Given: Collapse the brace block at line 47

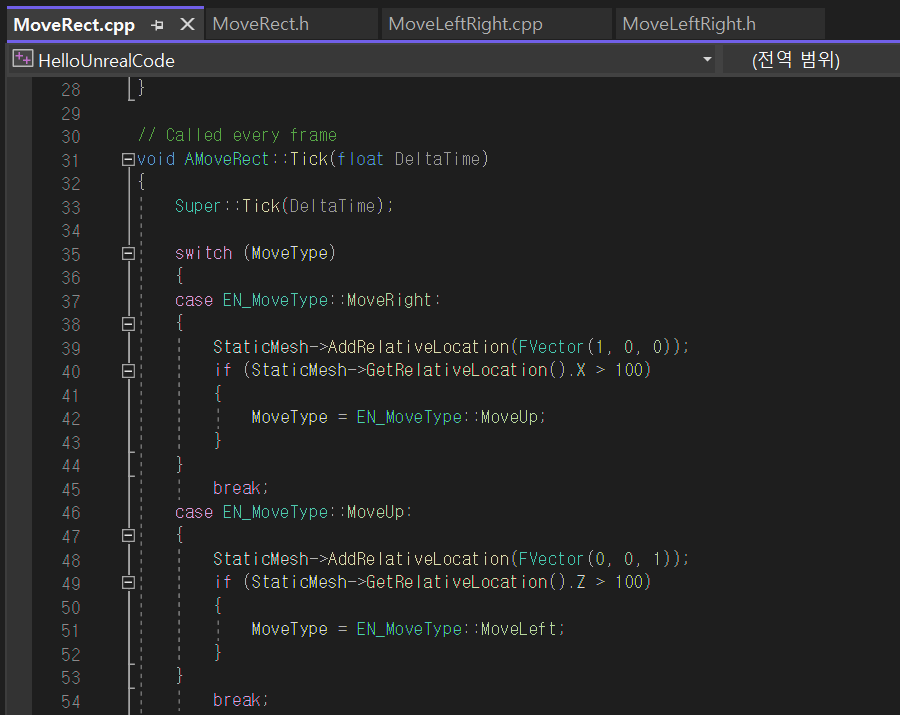Looking at the screenshot, I should (x=128, y=536).
